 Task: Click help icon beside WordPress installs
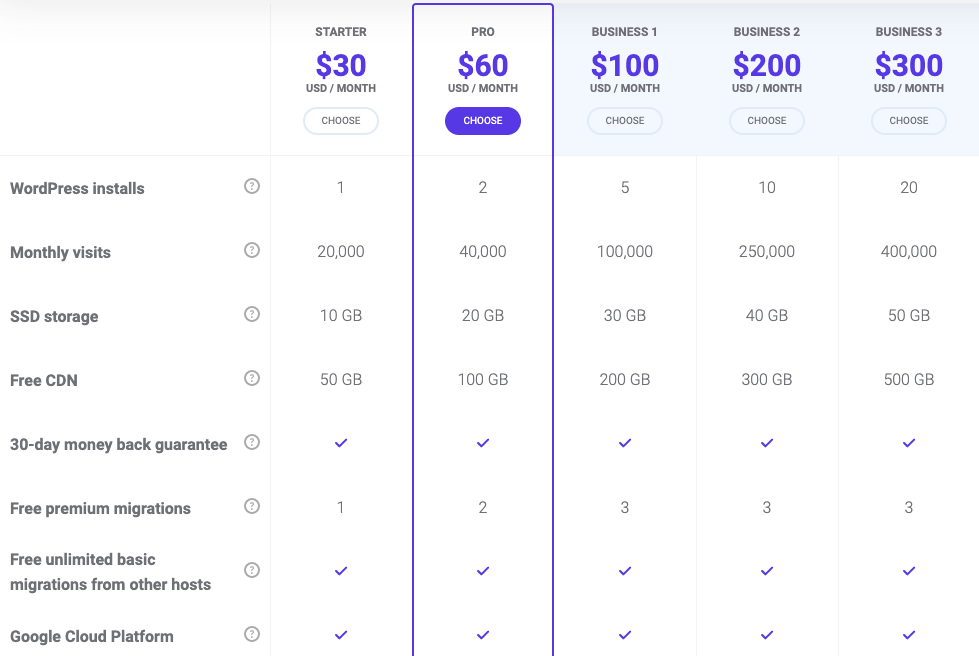[x=252, y=186]
